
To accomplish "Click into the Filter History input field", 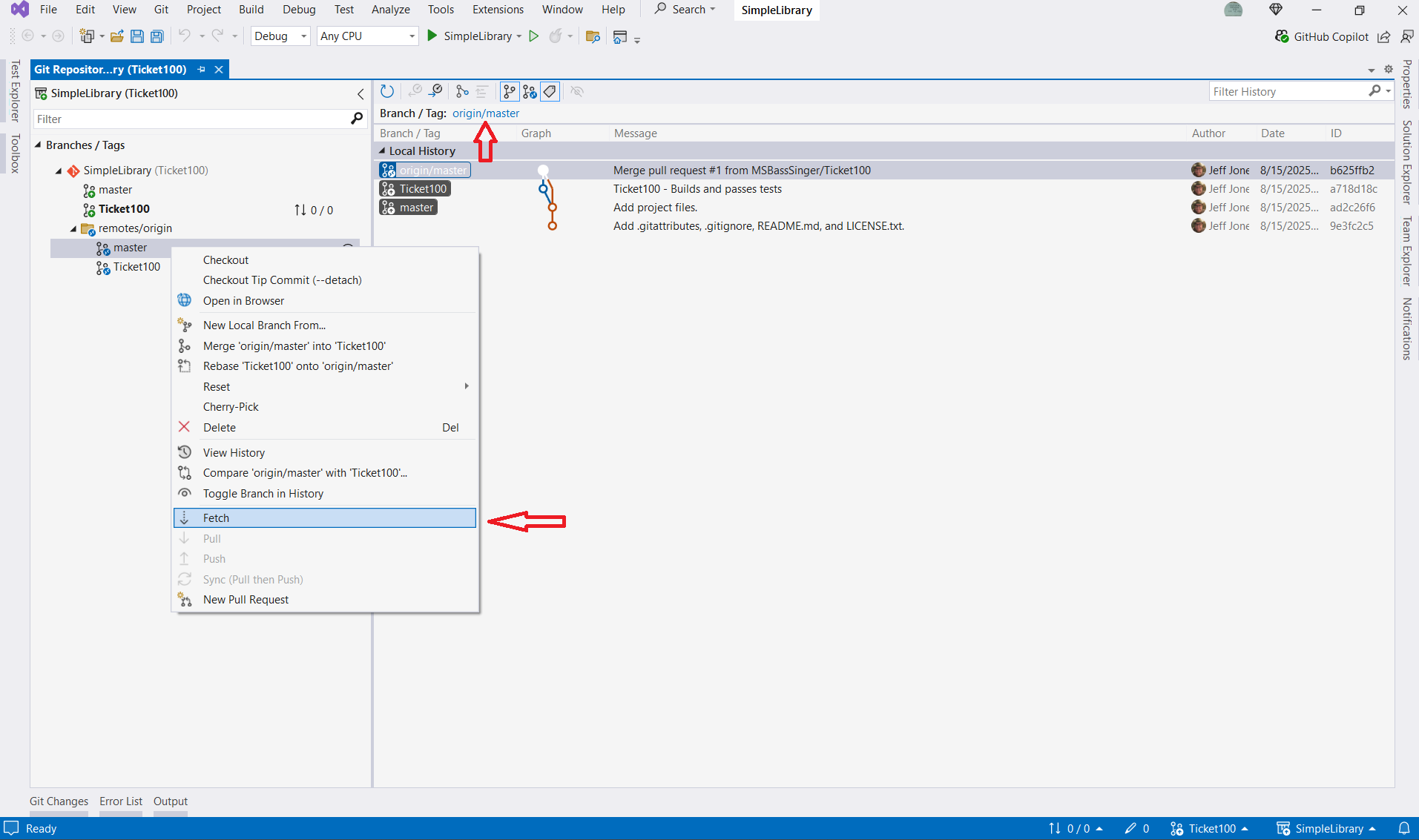I will click(x=1289, y=91).
